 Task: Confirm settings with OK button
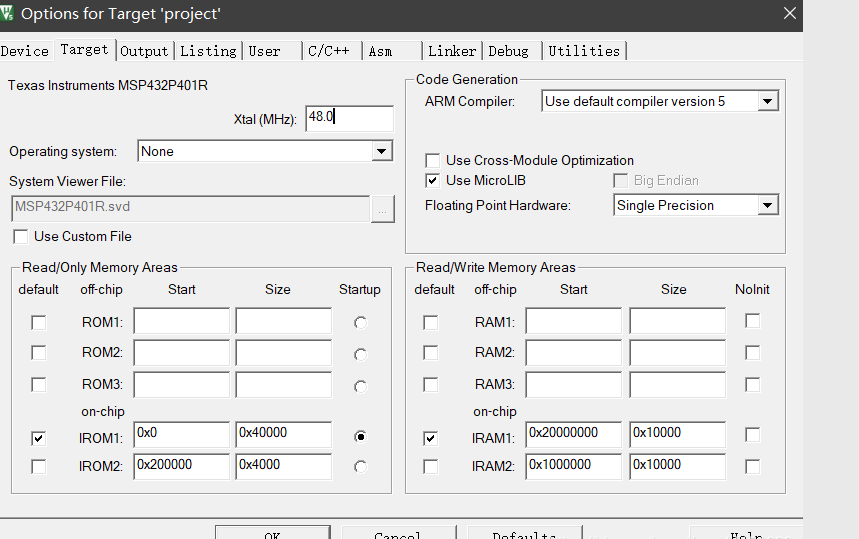[273, 532]
